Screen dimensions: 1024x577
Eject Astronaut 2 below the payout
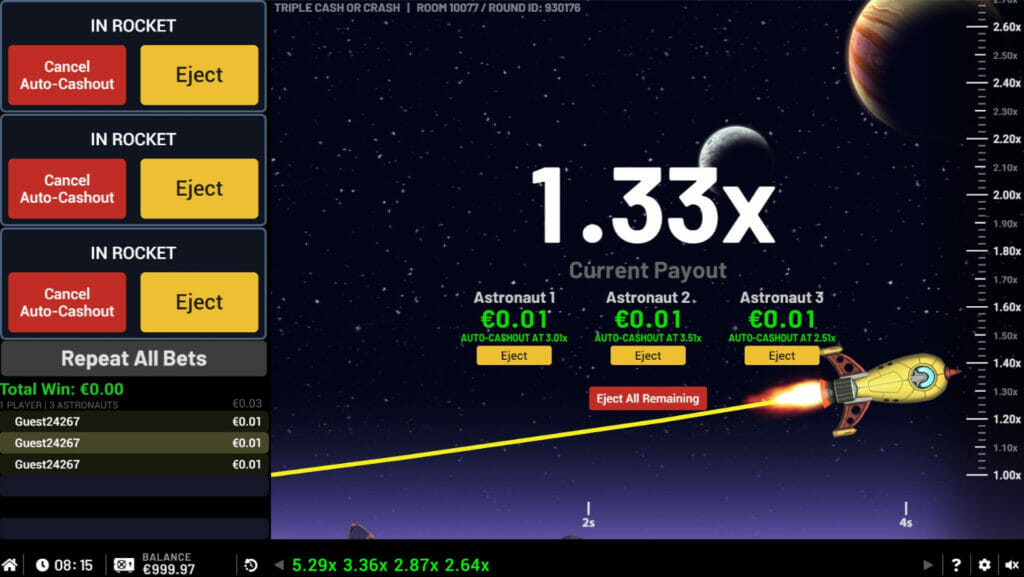(x=648, y=356)
